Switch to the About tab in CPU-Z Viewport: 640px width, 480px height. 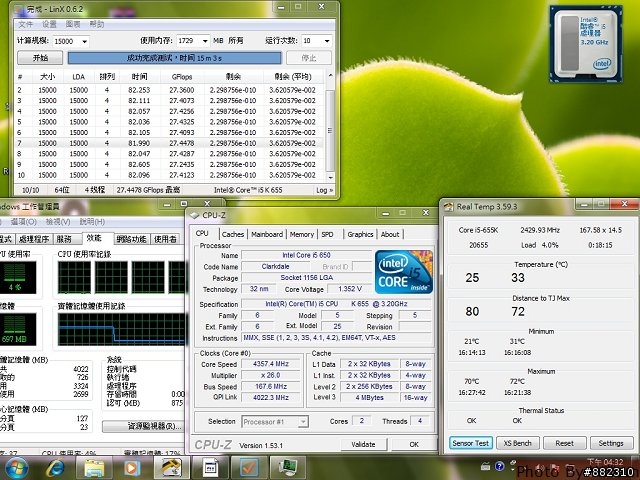390,234
